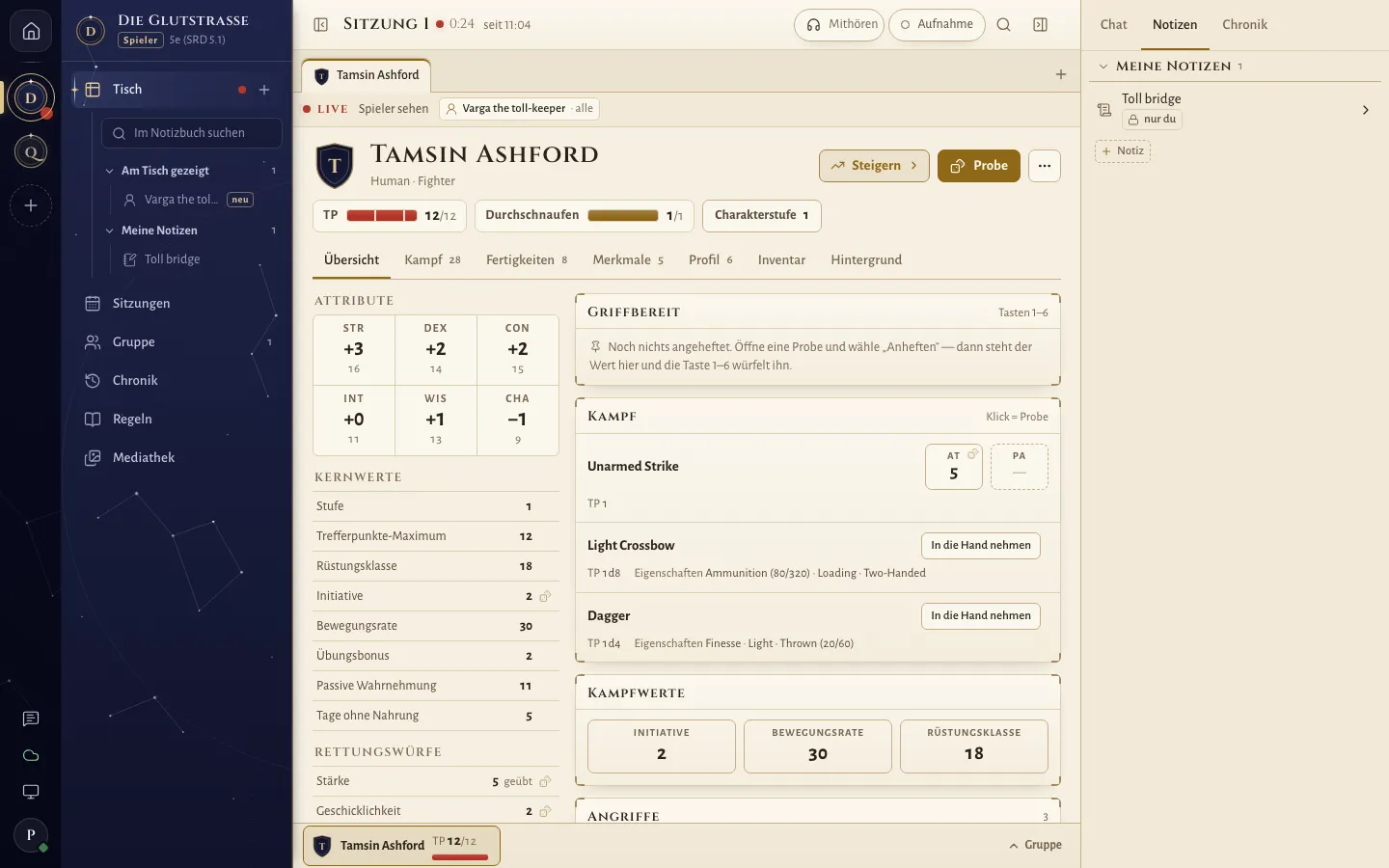Click the TP hit points bar
Screen dimensions: 1389x868
382,215
